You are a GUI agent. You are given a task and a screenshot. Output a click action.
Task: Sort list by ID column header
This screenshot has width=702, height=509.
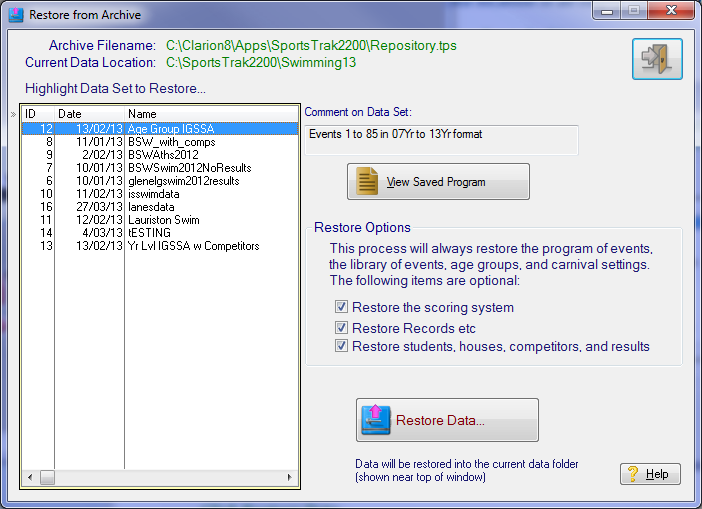38,114
